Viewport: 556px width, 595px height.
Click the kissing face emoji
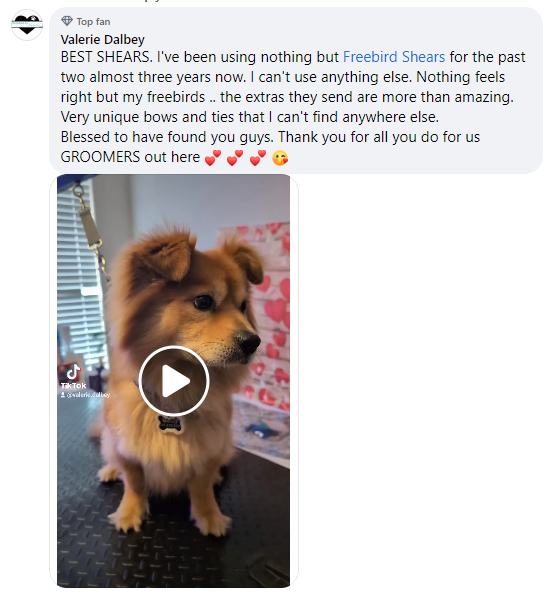click(x=280, y=158)
